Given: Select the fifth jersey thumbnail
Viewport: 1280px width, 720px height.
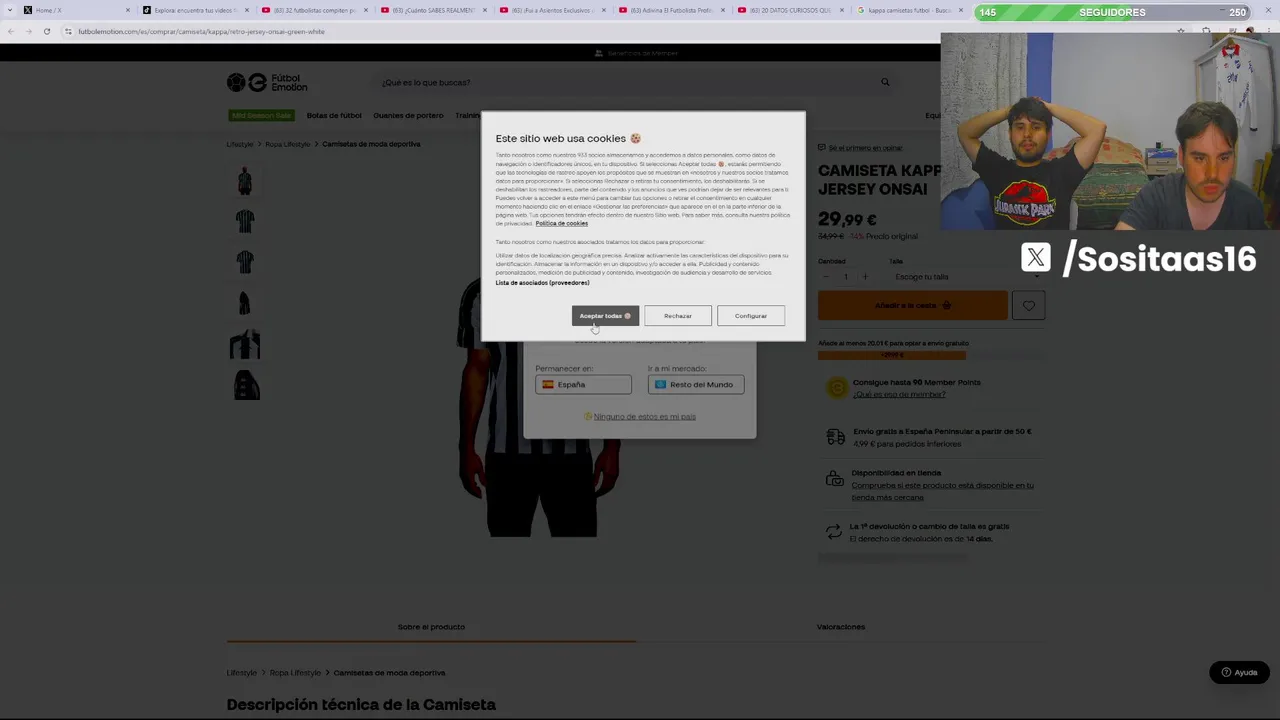Looking at the screenshot, I should pos(245,344).
